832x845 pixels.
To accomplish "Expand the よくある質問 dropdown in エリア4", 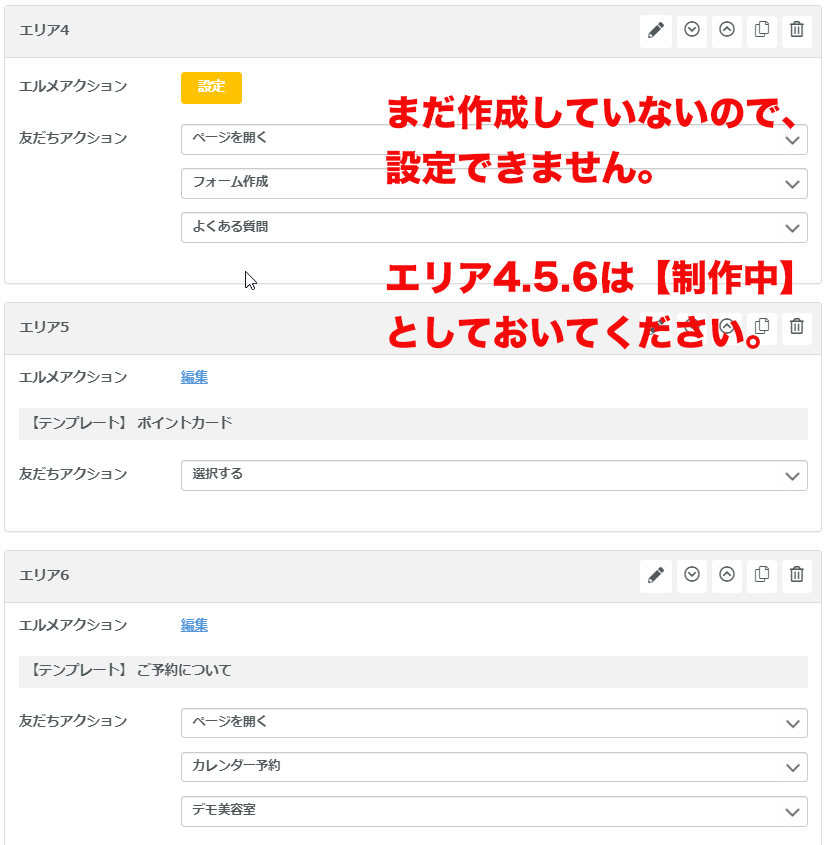I will (494, 227).
